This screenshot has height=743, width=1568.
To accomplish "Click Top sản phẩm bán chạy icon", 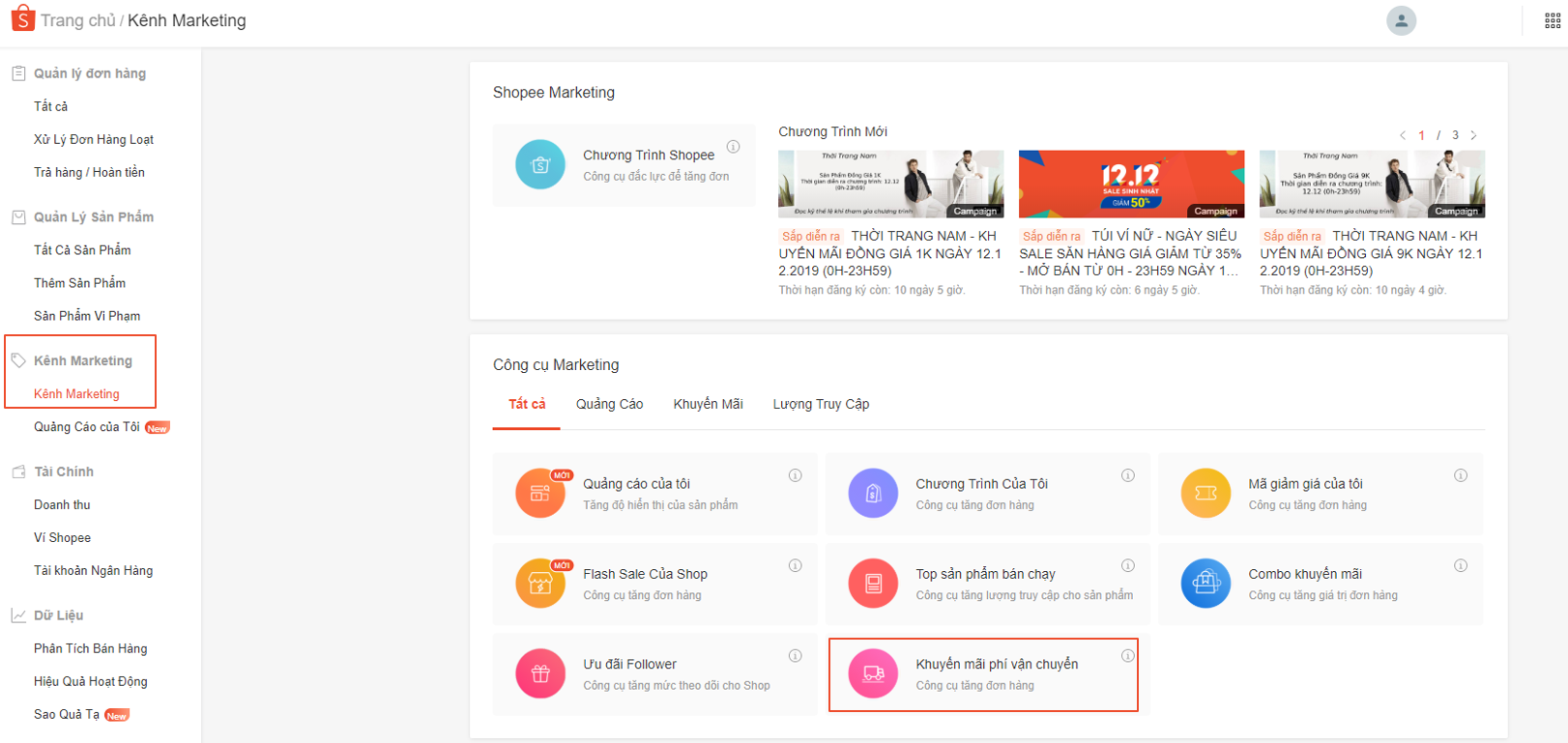I will [x=873, y=584].
